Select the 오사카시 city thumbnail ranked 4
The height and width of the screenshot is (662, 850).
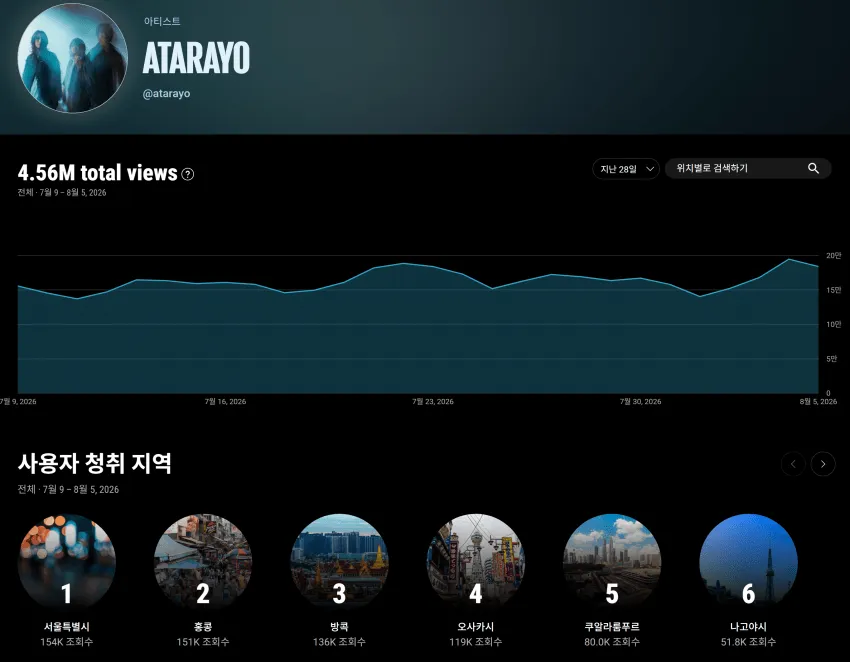tap(475, 562)
